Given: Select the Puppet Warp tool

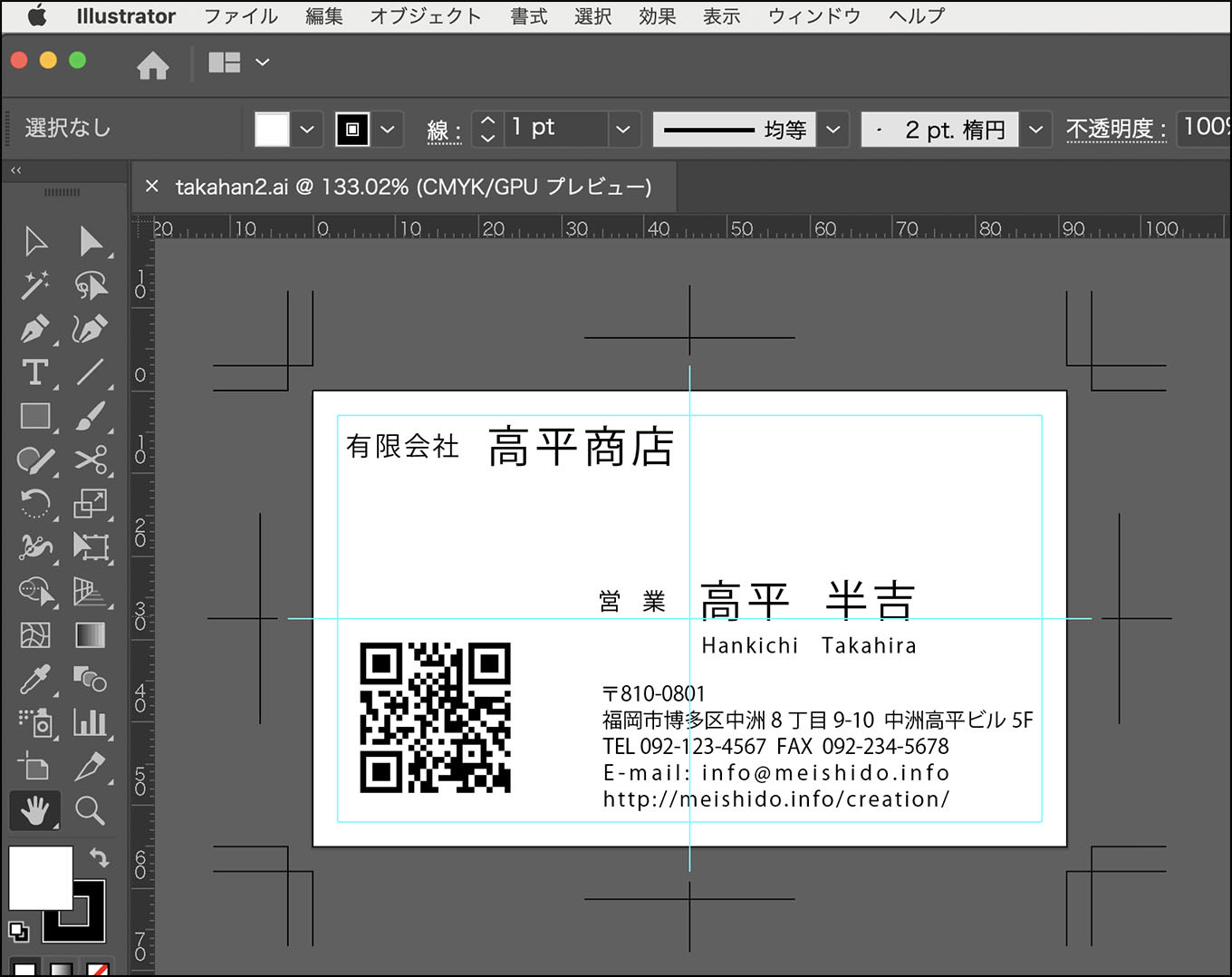Looking at the screenshot, I should pos(35,547).
